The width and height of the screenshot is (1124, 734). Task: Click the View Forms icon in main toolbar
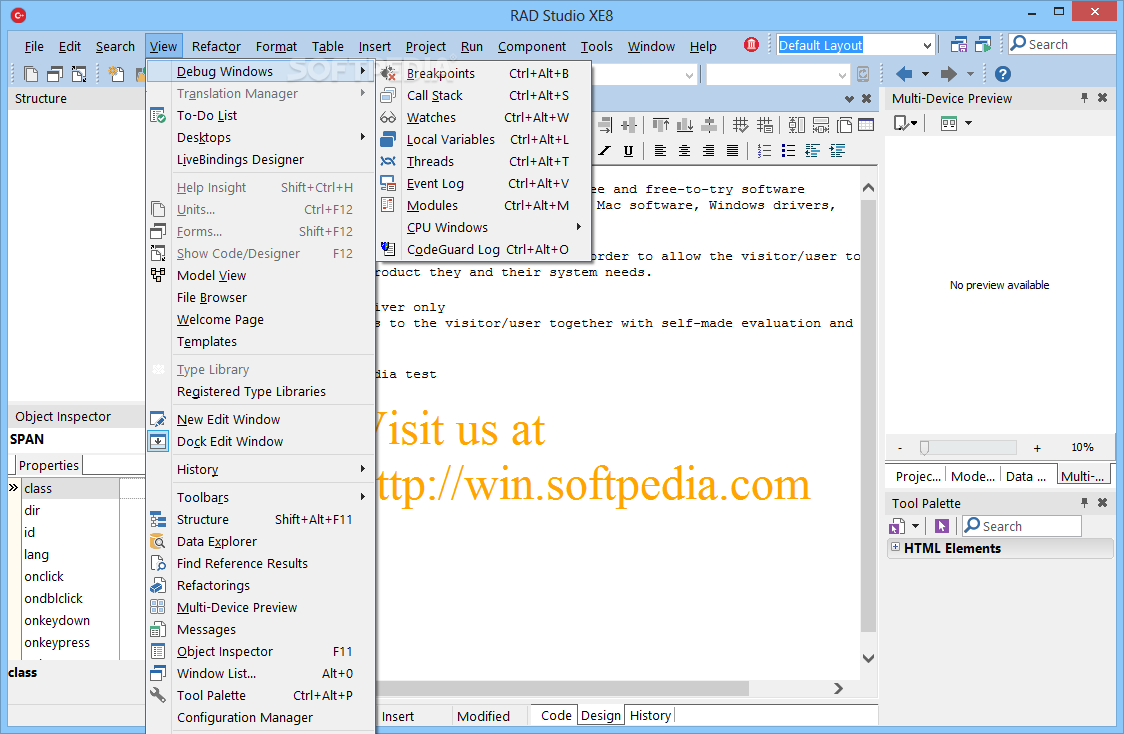click(55, 74)
